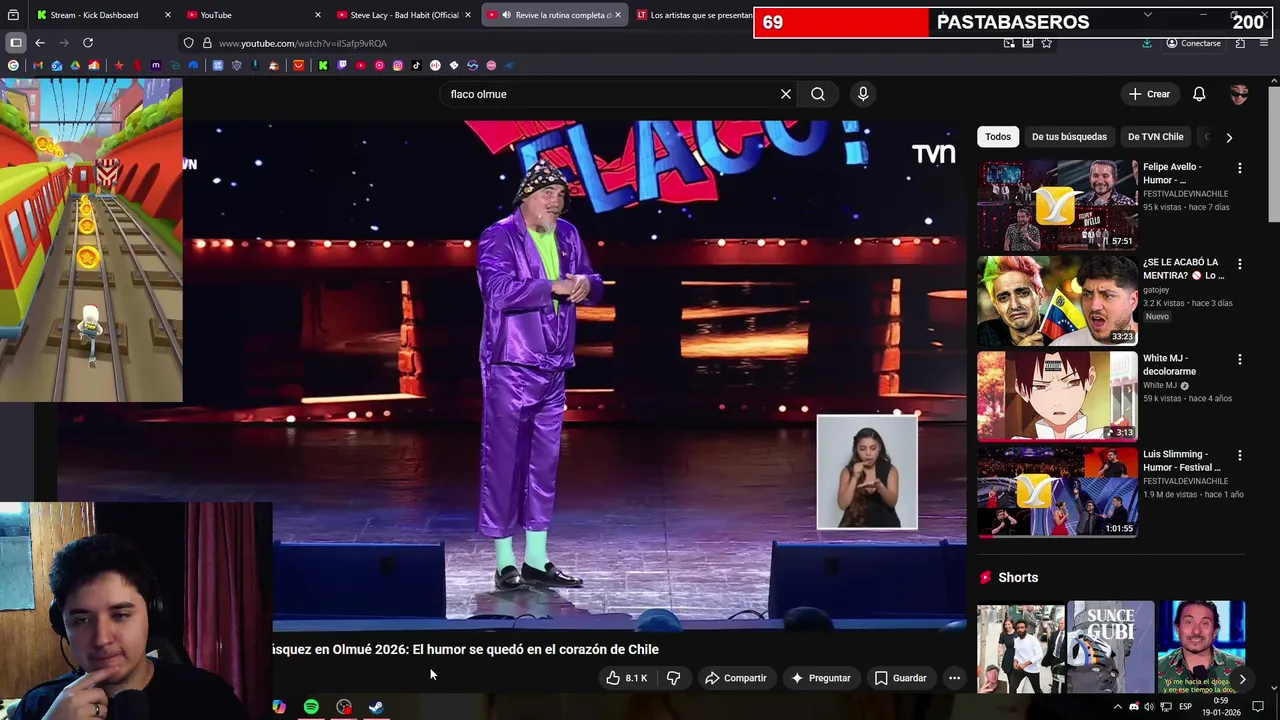This screenshot has width=1280, height=720.
Task: Reload the current YouTube page
Action: 88,43
